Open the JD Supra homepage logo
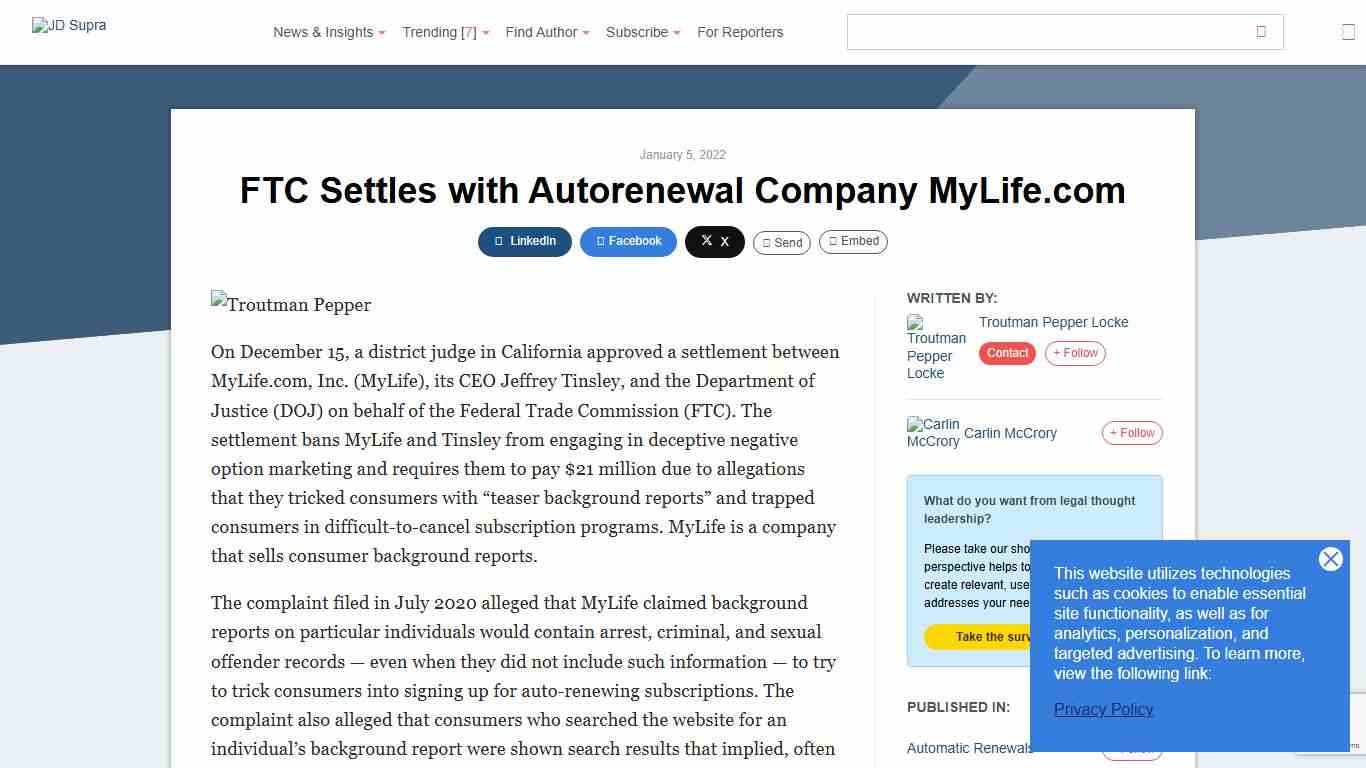This screenshot has width=1366, height=768. click(x=69, y=25)
